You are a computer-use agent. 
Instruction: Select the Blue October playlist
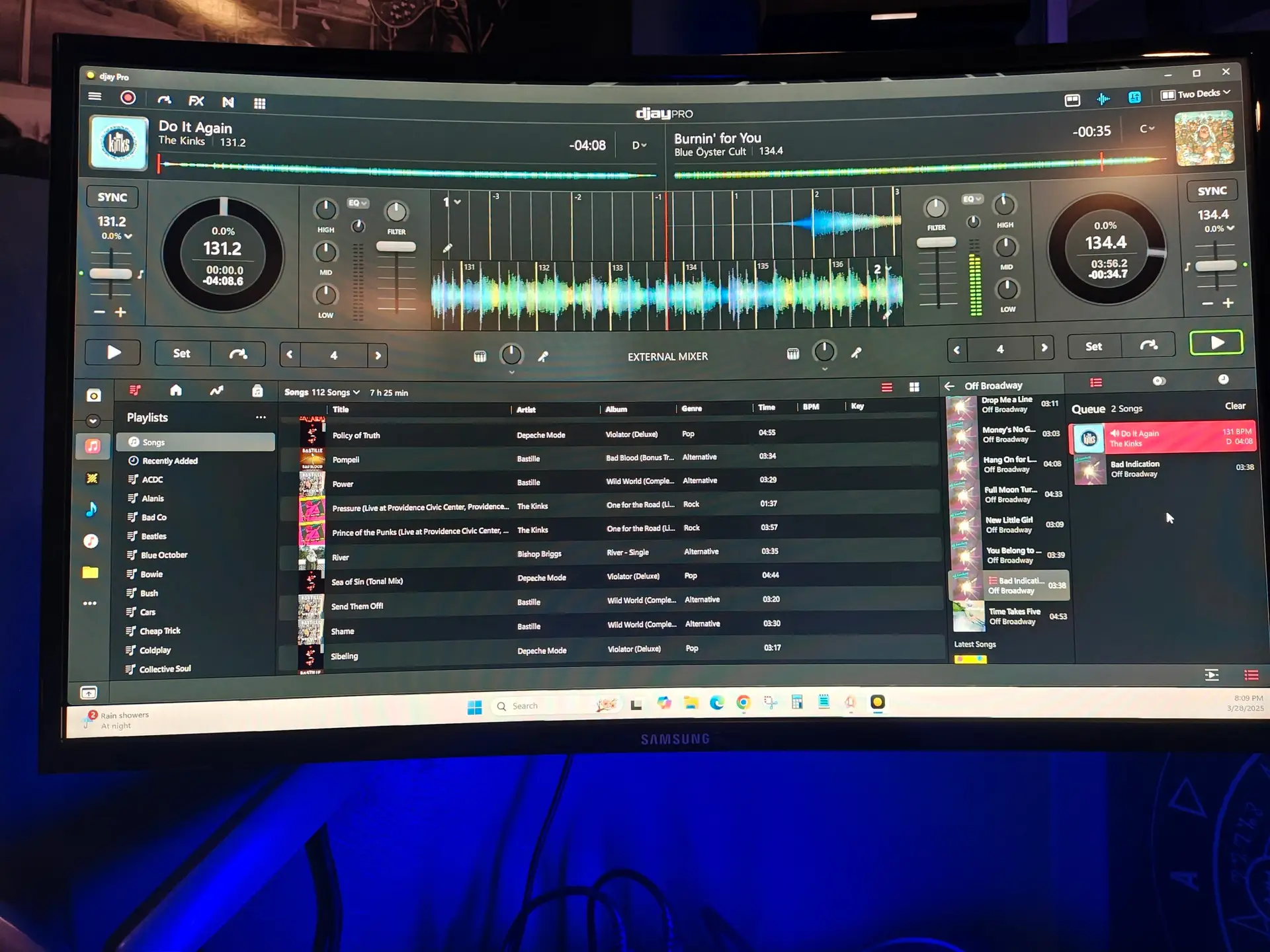click(196, 555)
